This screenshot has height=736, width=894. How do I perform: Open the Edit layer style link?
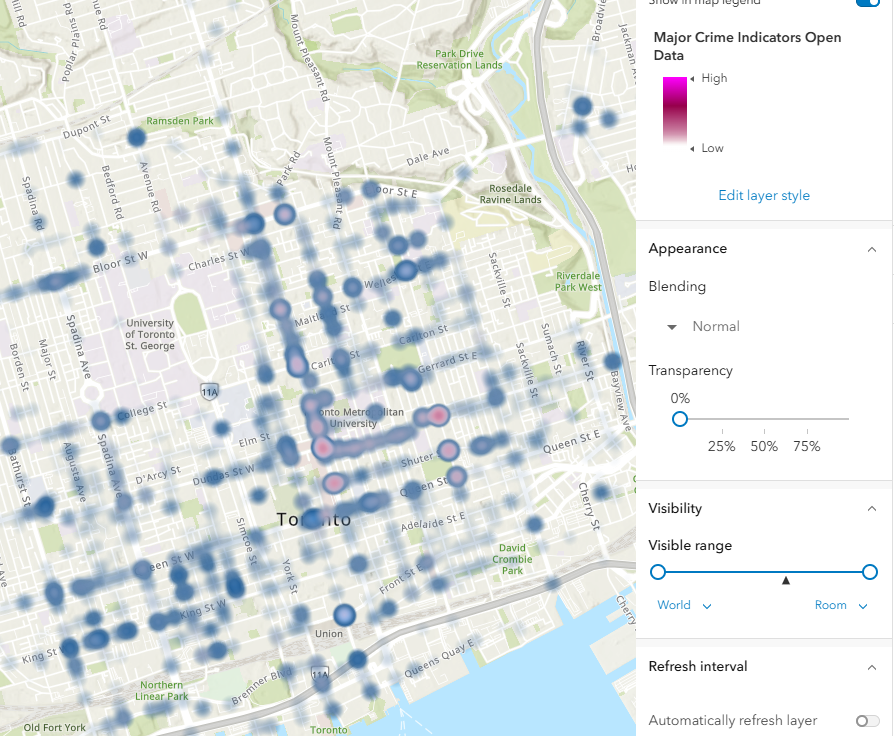[x=764, y=195]
